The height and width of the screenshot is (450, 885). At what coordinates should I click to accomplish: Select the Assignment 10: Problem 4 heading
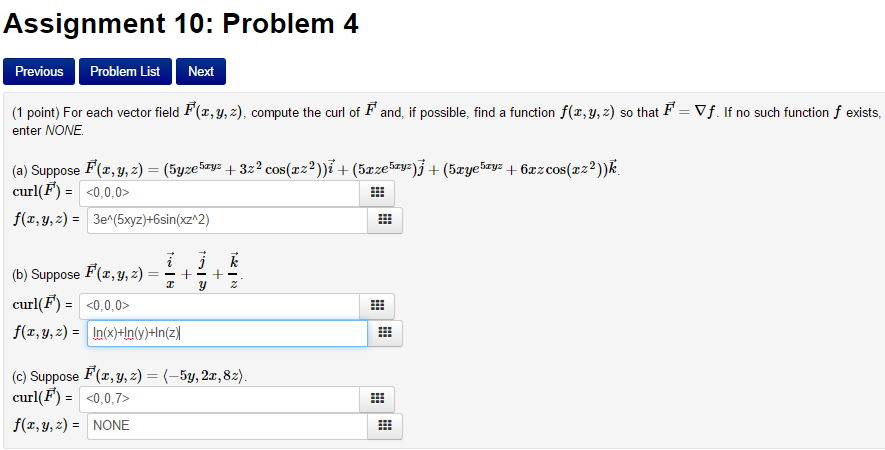click(x=181, y=24)
